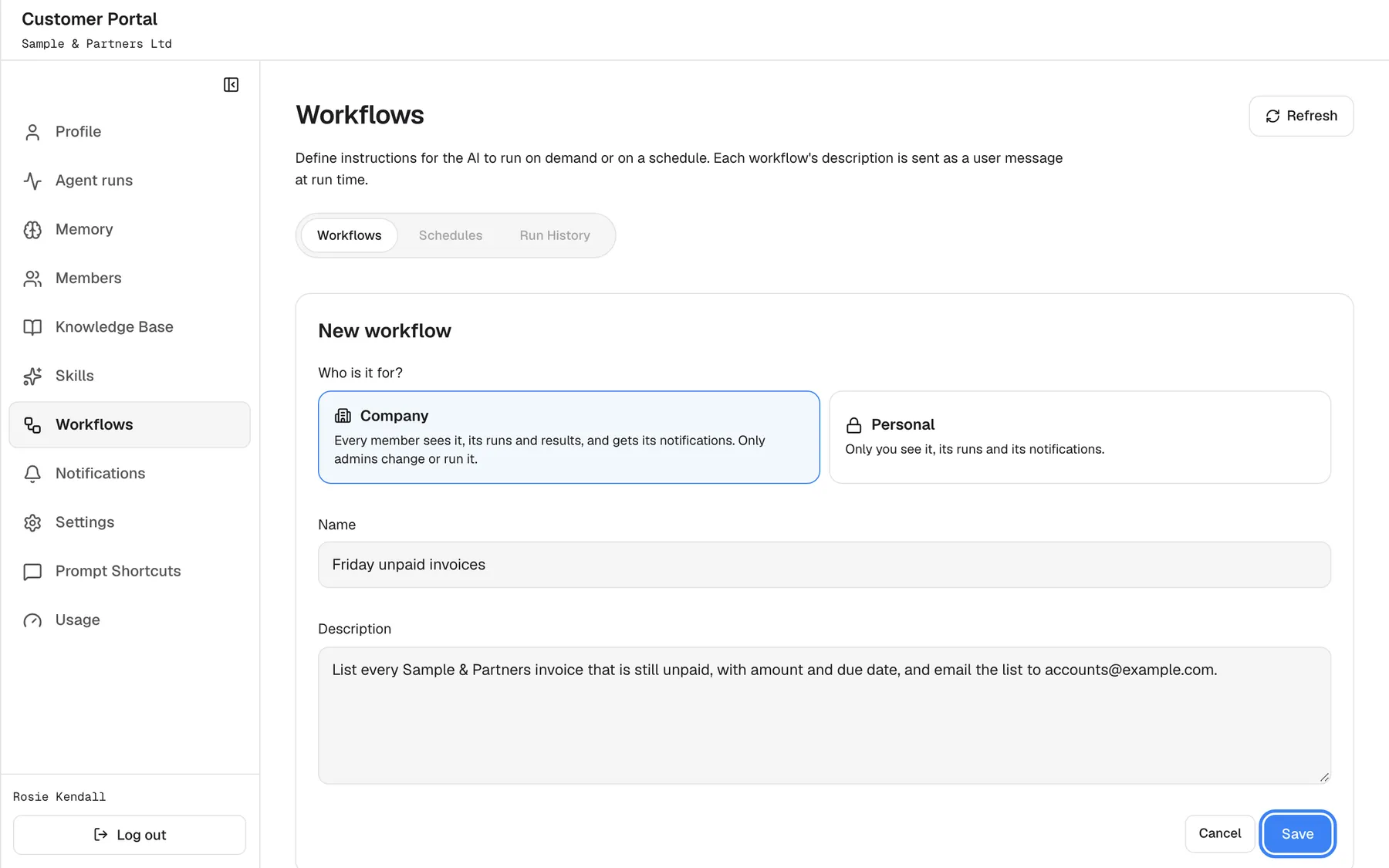The width and height of the screenshot is (1389, 868).
Task: Open Settings from the sidebar
Action: point(130,522)
